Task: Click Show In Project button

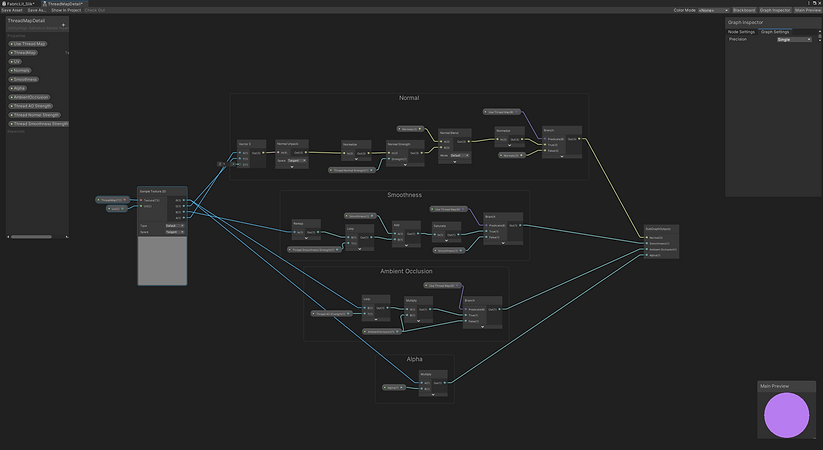Action: [x=66, y=10]
